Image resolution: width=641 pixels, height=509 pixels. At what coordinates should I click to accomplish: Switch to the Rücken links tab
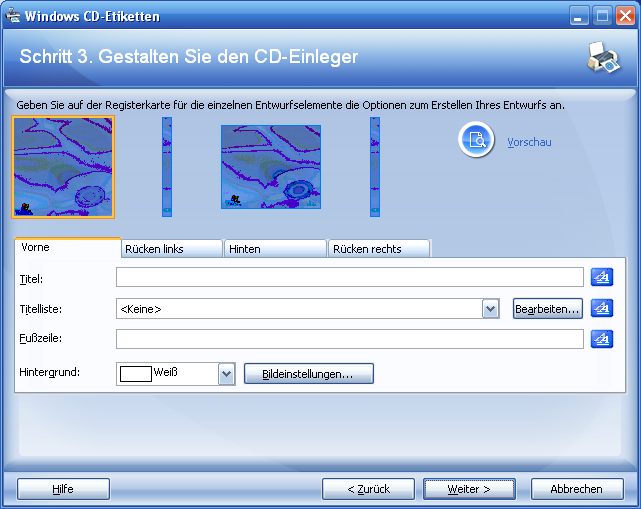coord(170,249)
